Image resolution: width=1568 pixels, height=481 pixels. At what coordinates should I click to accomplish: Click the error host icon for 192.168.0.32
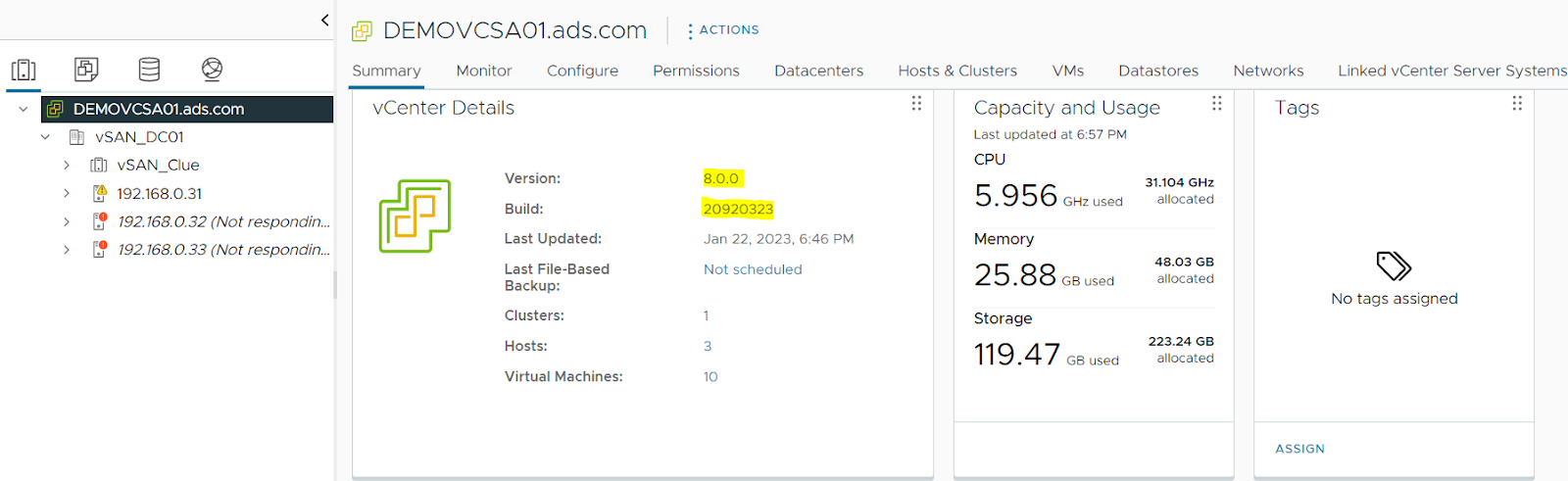99,221
